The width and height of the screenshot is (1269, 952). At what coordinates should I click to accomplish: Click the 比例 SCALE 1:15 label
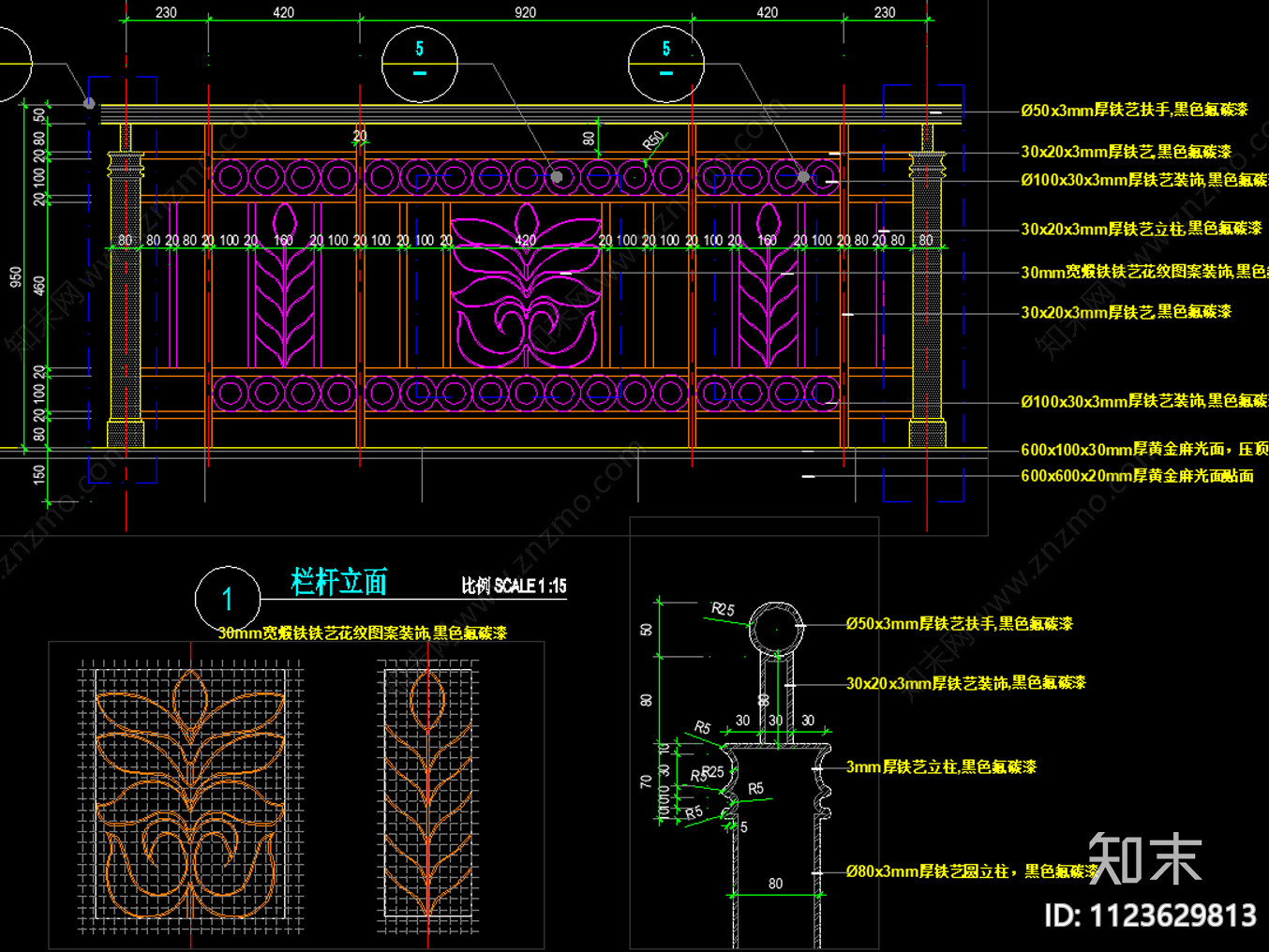pyautogui.click(x=514, y=586)
